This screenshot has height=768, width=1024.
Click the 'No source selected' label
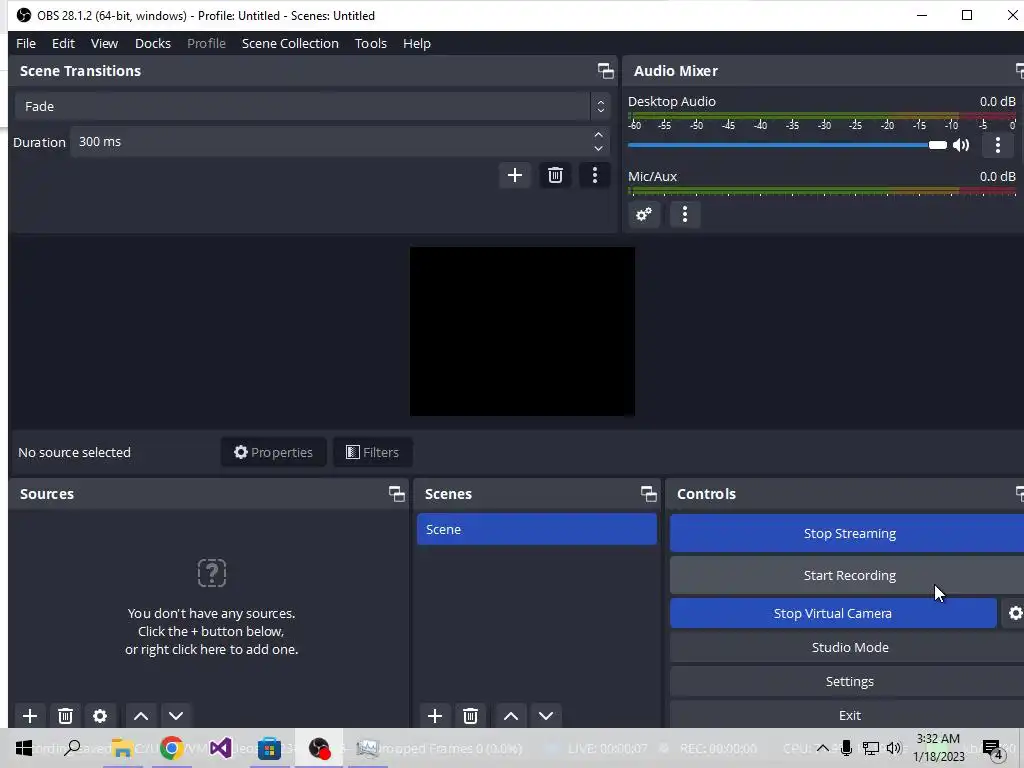click(x=74, y=452)
